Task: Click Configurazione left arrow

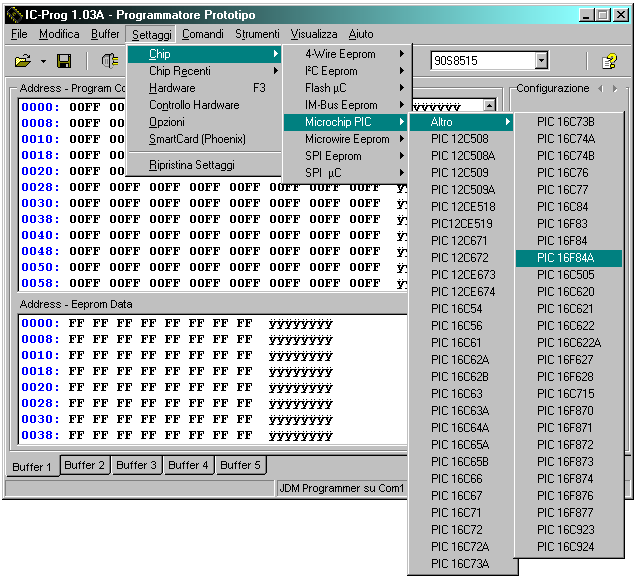Action: pos(601,89)
